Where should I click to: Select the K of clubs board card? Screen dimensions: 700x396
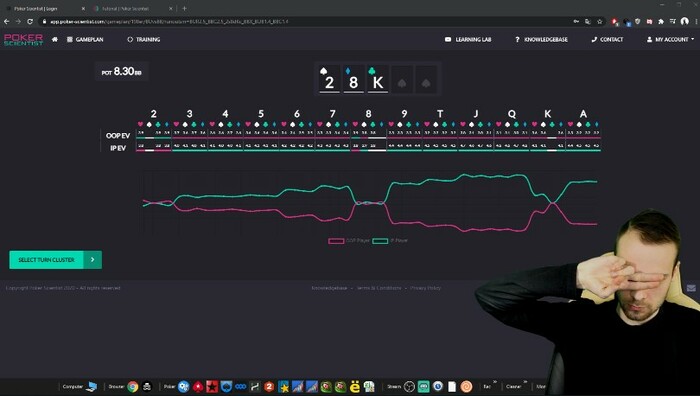(x=378, y=79)
